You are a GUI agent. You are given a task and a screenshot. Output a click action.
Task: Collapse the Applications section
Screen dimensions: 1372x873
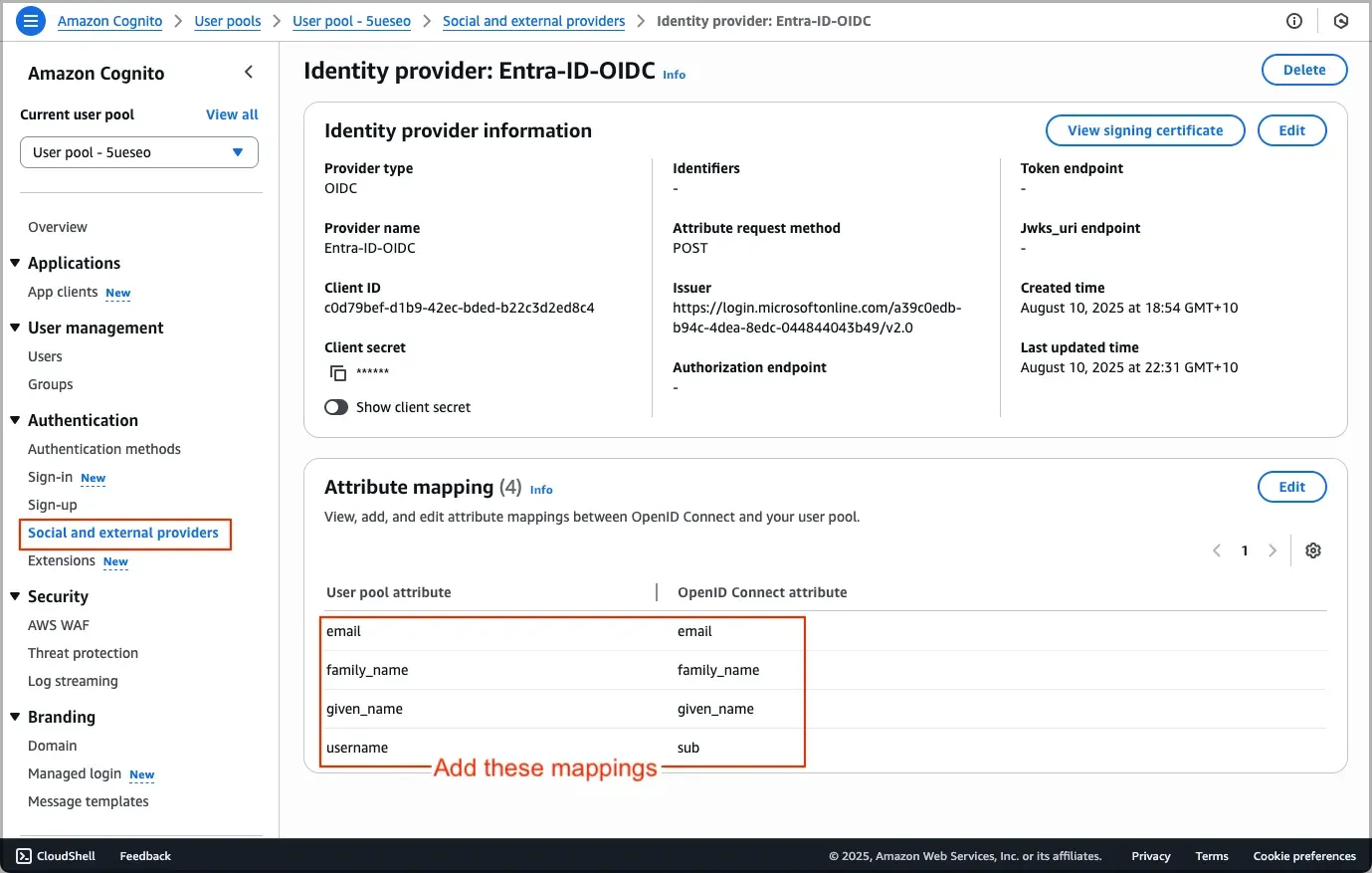click(15, 263)
